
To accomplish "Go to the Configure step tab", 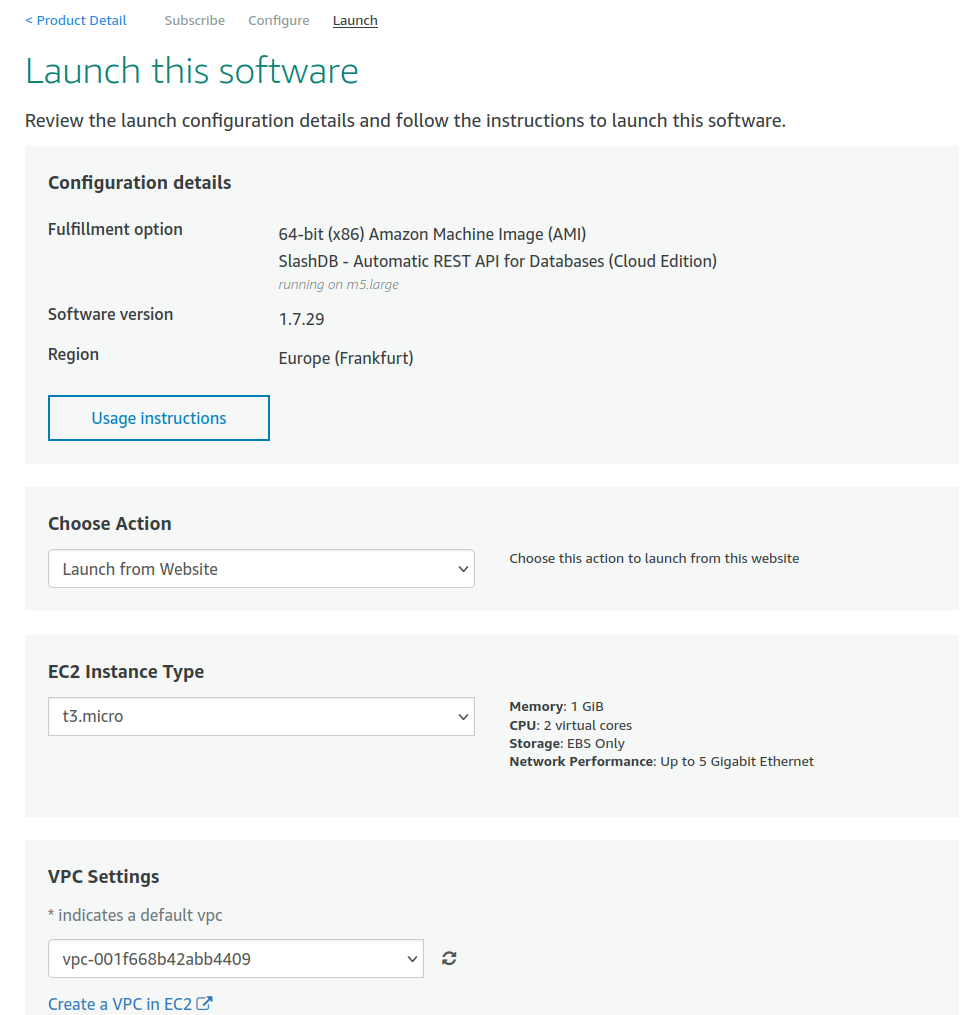I will pos(279,20).
